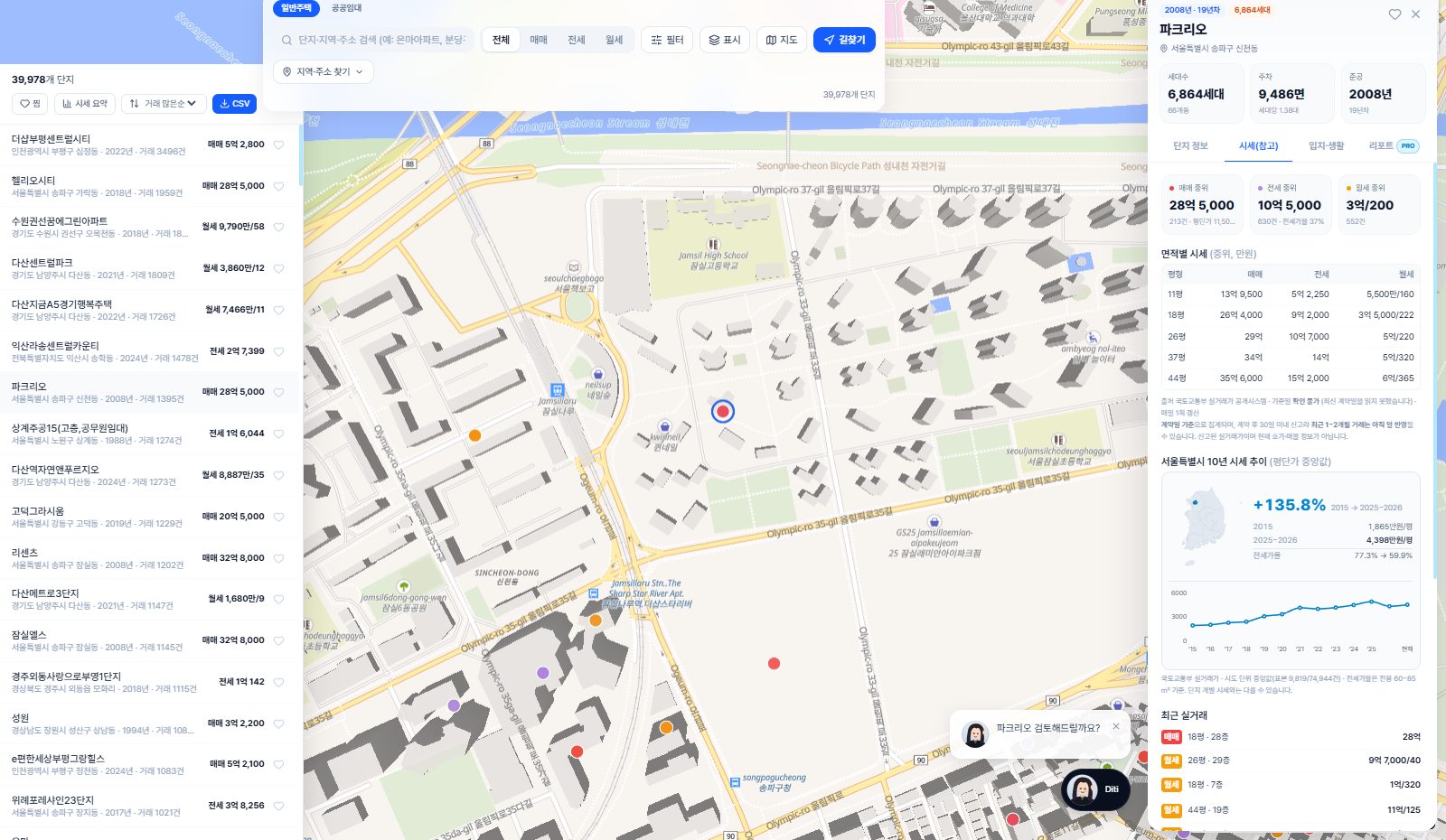
Task: Switch to 지도 map view
Action: (782, 40)
